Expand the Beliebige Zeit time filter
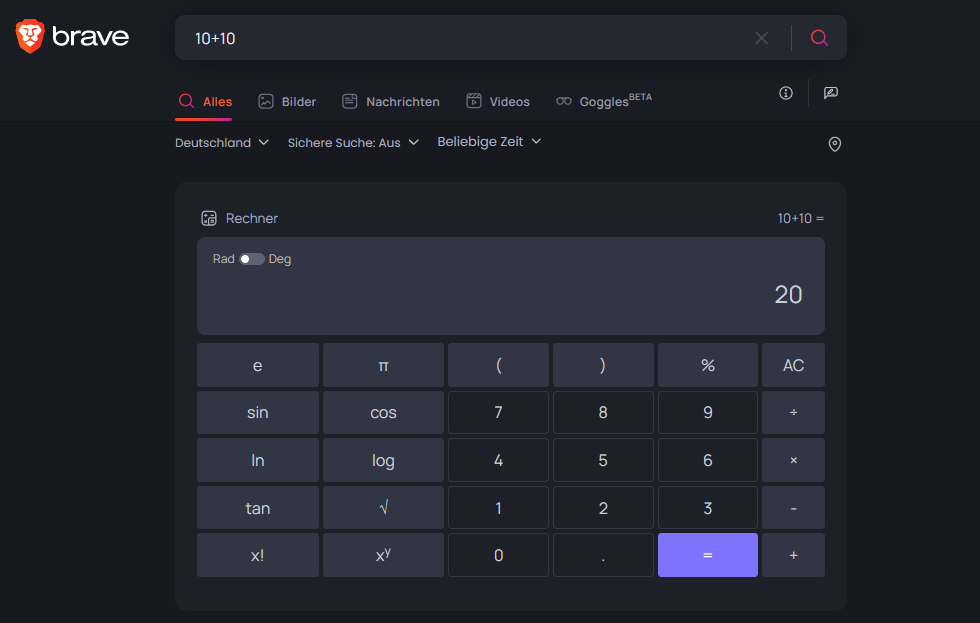The image size is (980, 623). click(489, 142)
